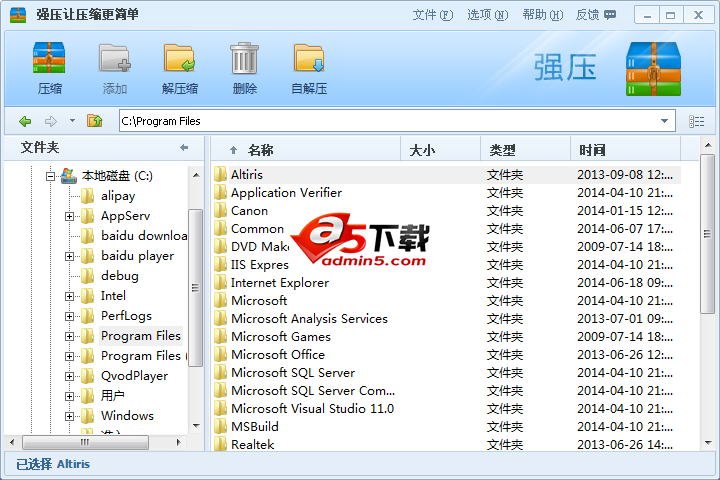720x480 pixels.
Task: Expand the baidu player tree folder
Action: coord(69,256)
